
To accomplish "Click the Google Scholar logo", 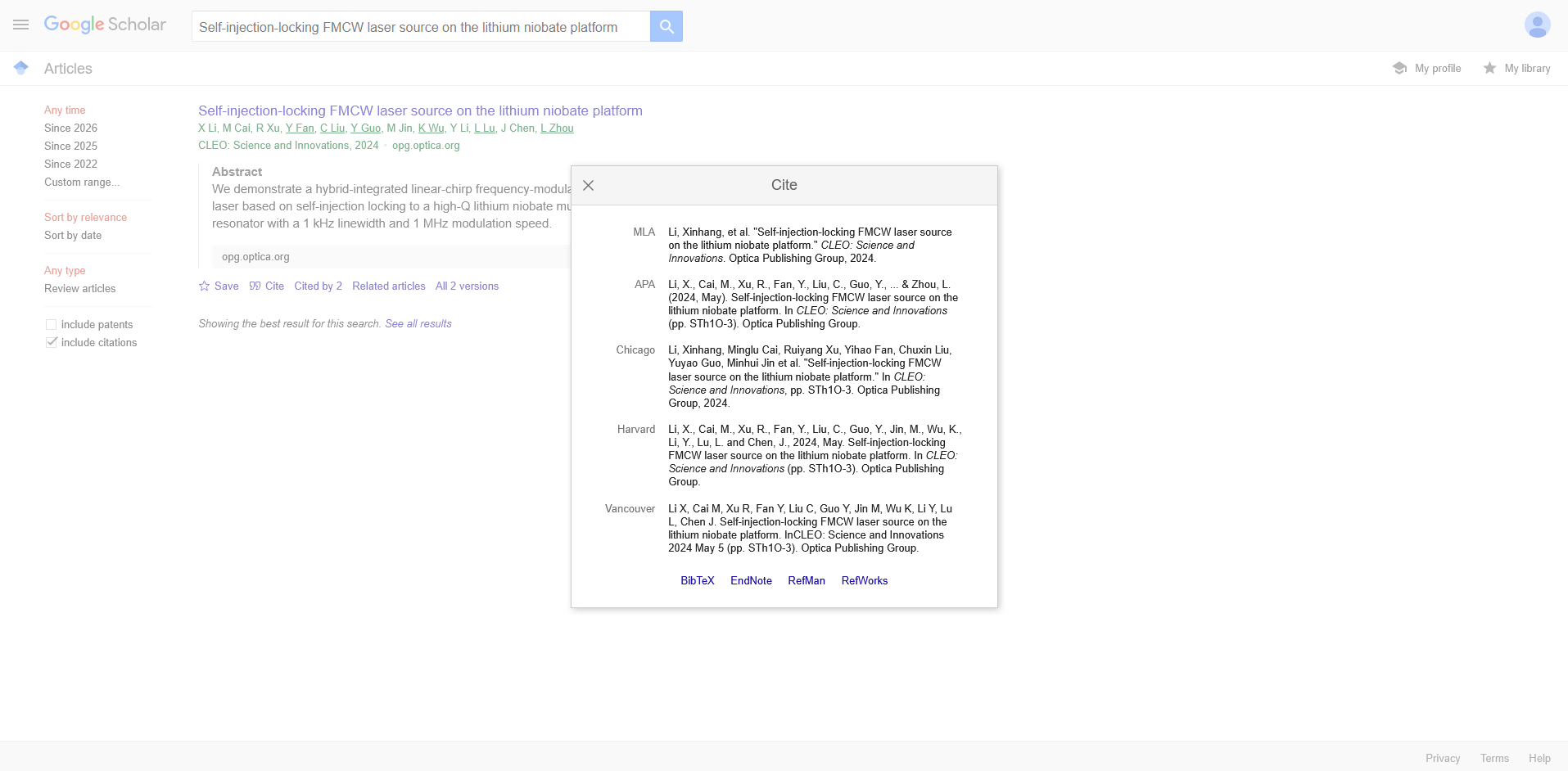I will point(105,25).
